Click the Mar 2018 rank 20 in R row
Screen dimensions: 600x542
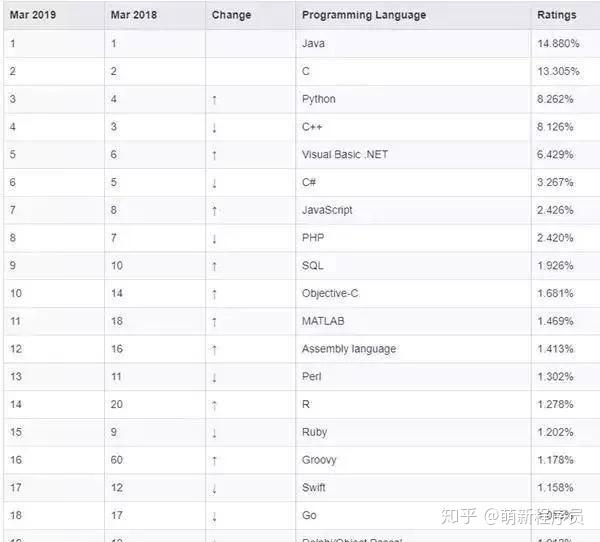click(x=117, y=404)
